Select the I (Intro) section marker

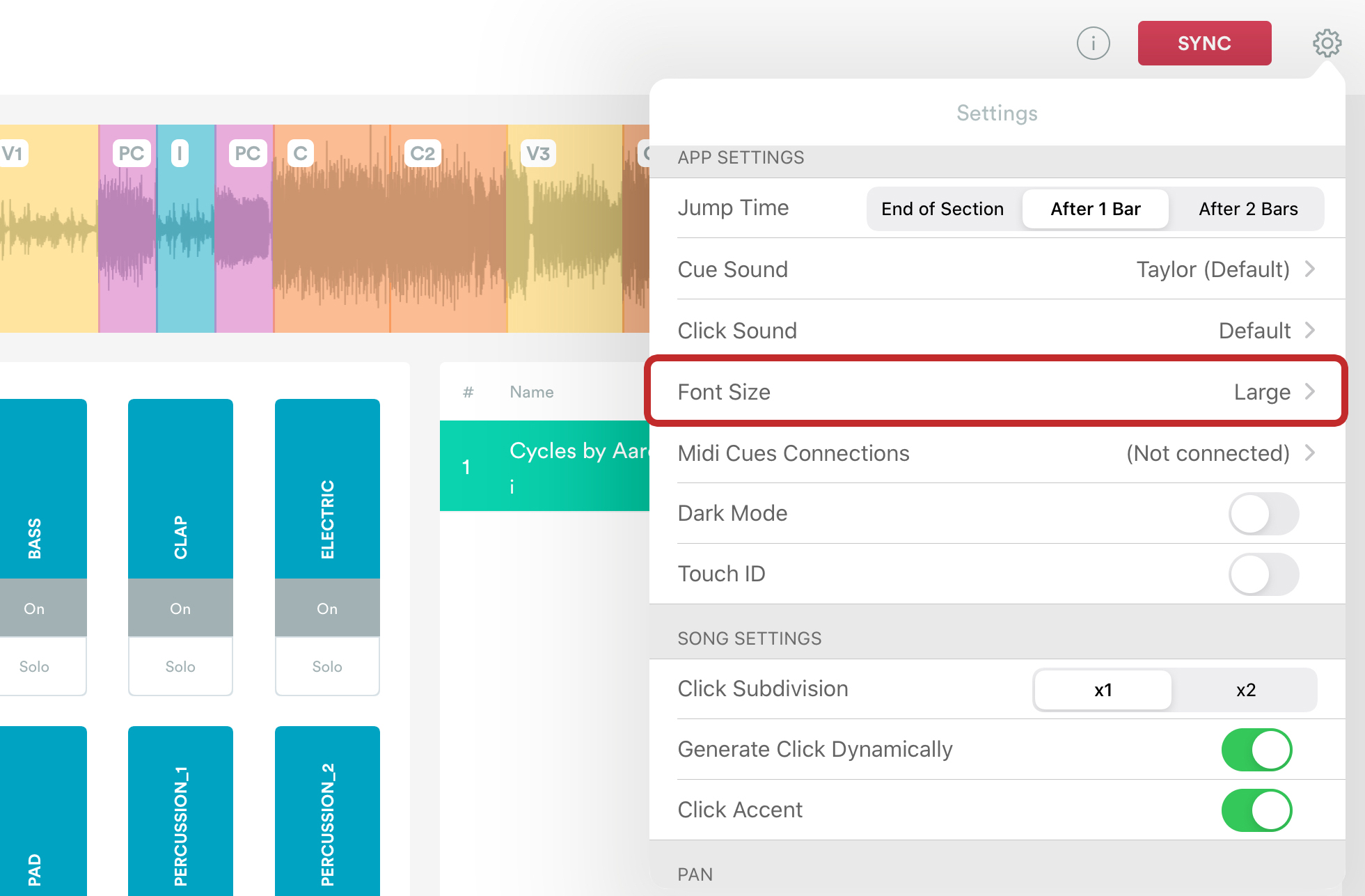pyautogui.click(x=181, y=153)
